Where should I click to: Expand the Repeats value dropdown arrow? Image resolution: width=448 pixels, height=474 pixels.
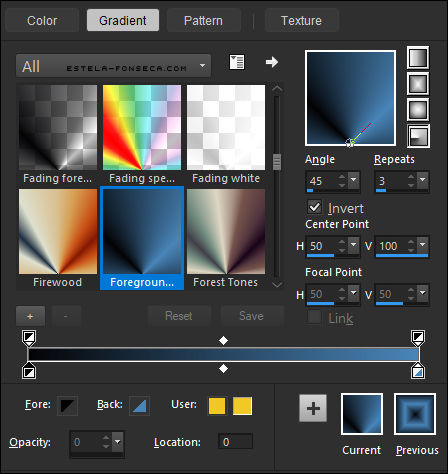(423, 180)
